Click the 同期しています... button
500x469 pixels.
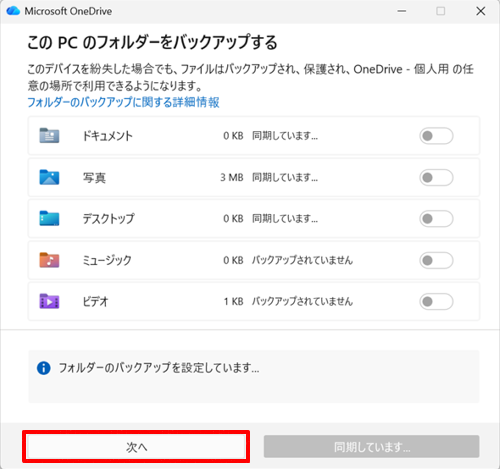point(372,447)
